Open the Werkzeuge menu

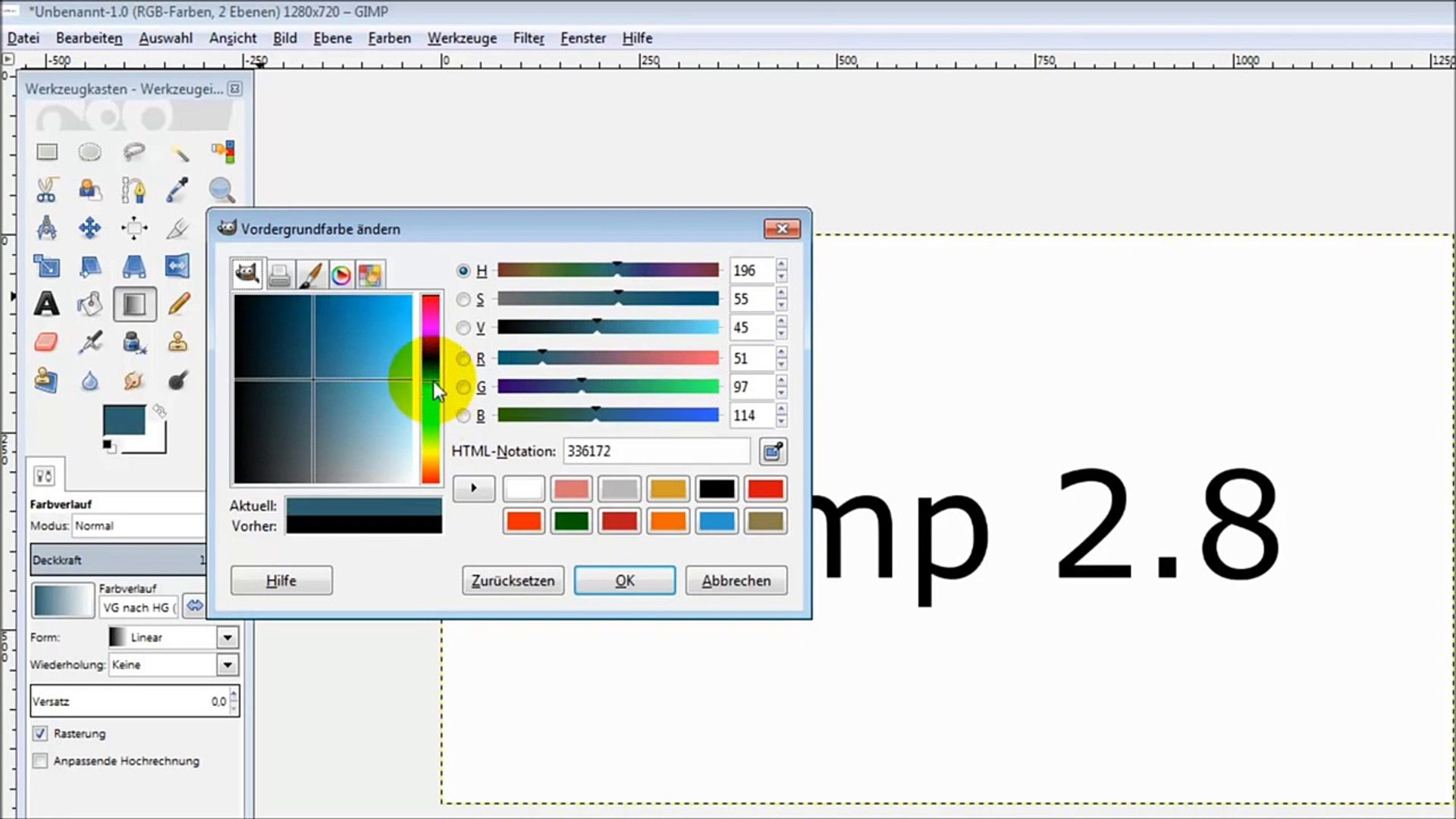(x=462, y=38)
